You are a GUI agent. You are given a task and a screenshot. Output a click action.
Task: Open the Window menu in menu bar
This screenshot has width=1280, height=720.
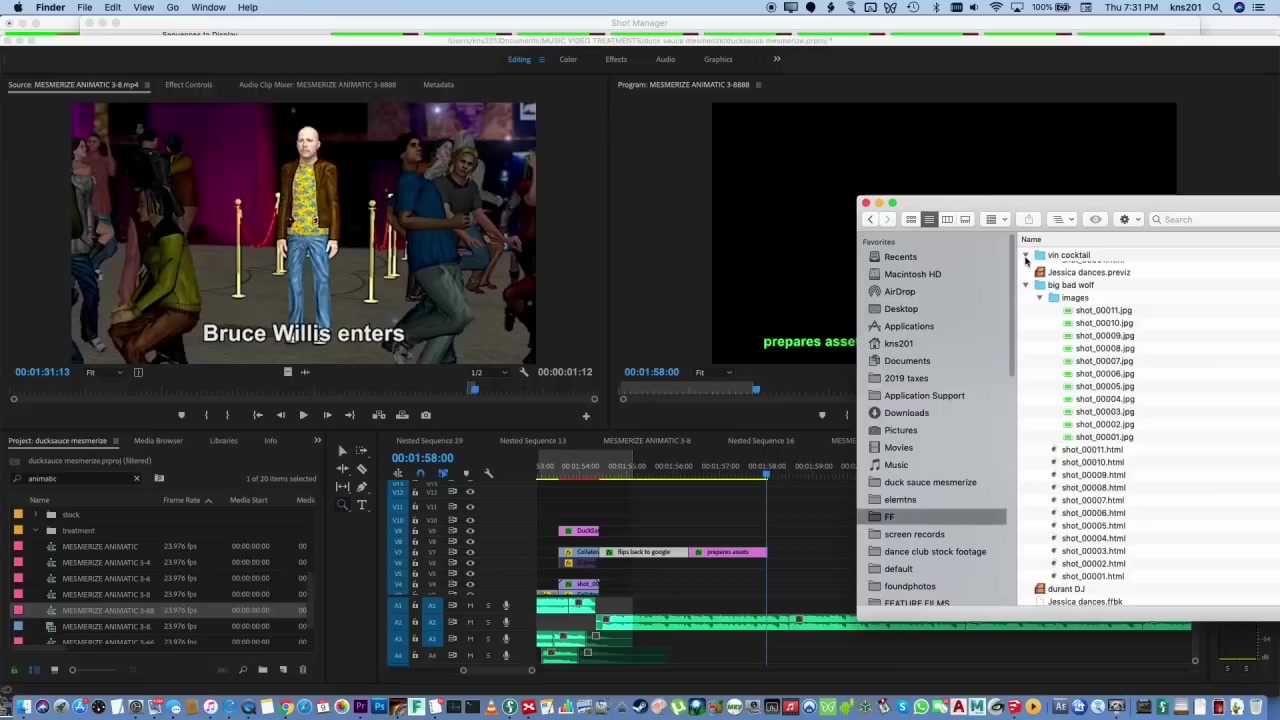208,7
